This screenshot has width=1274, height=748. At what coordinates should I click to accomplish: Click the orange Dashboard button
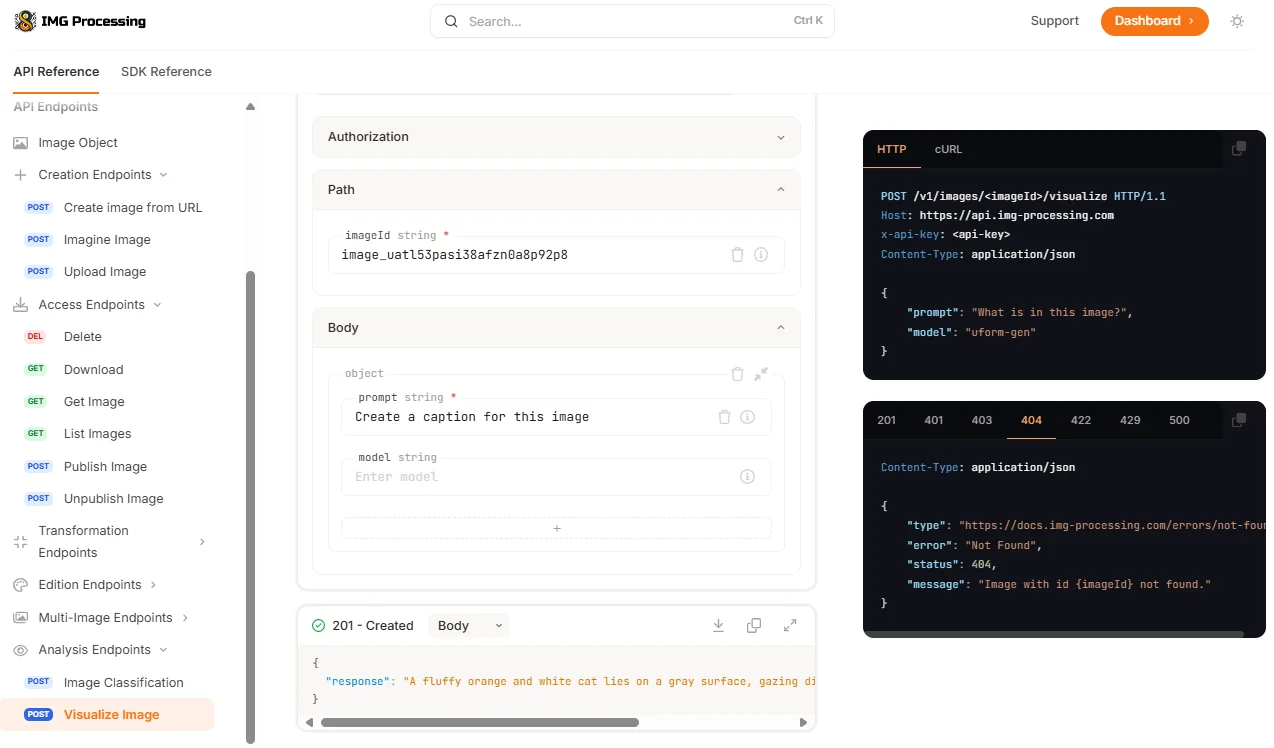coord(1154,21)
